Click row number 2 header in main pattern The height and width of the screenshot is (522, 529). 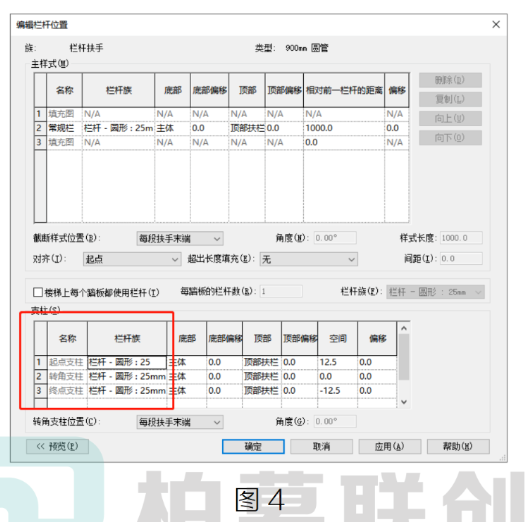(x=39, y=128)
